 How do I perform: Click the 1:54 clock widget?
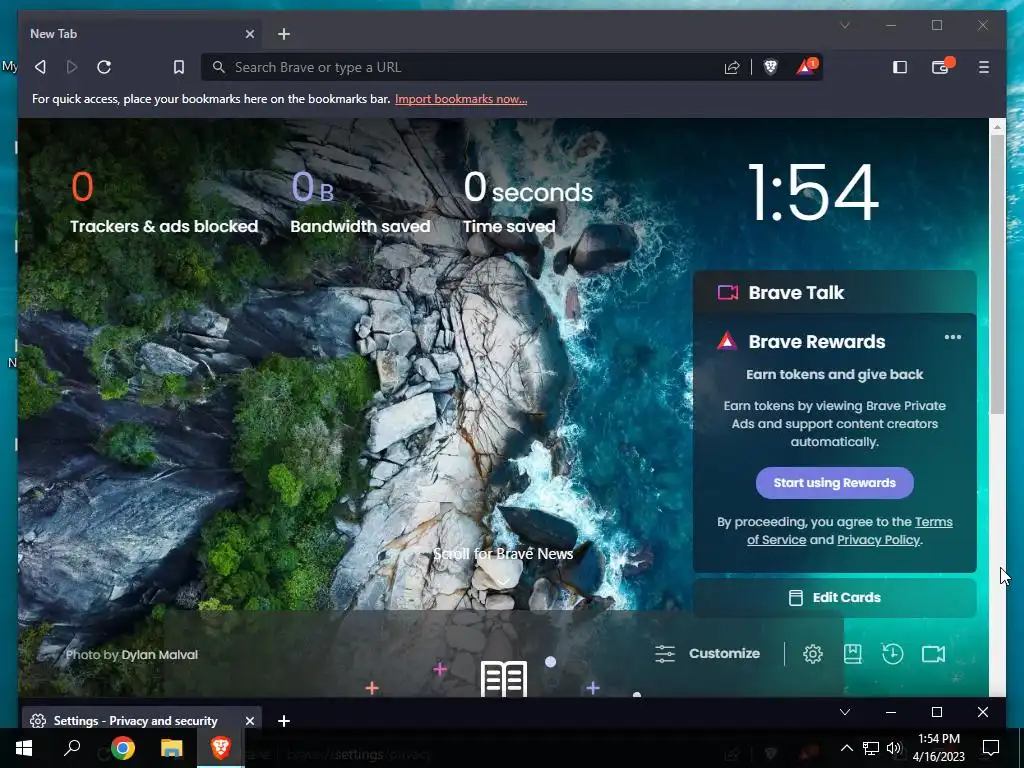point(813,193)
